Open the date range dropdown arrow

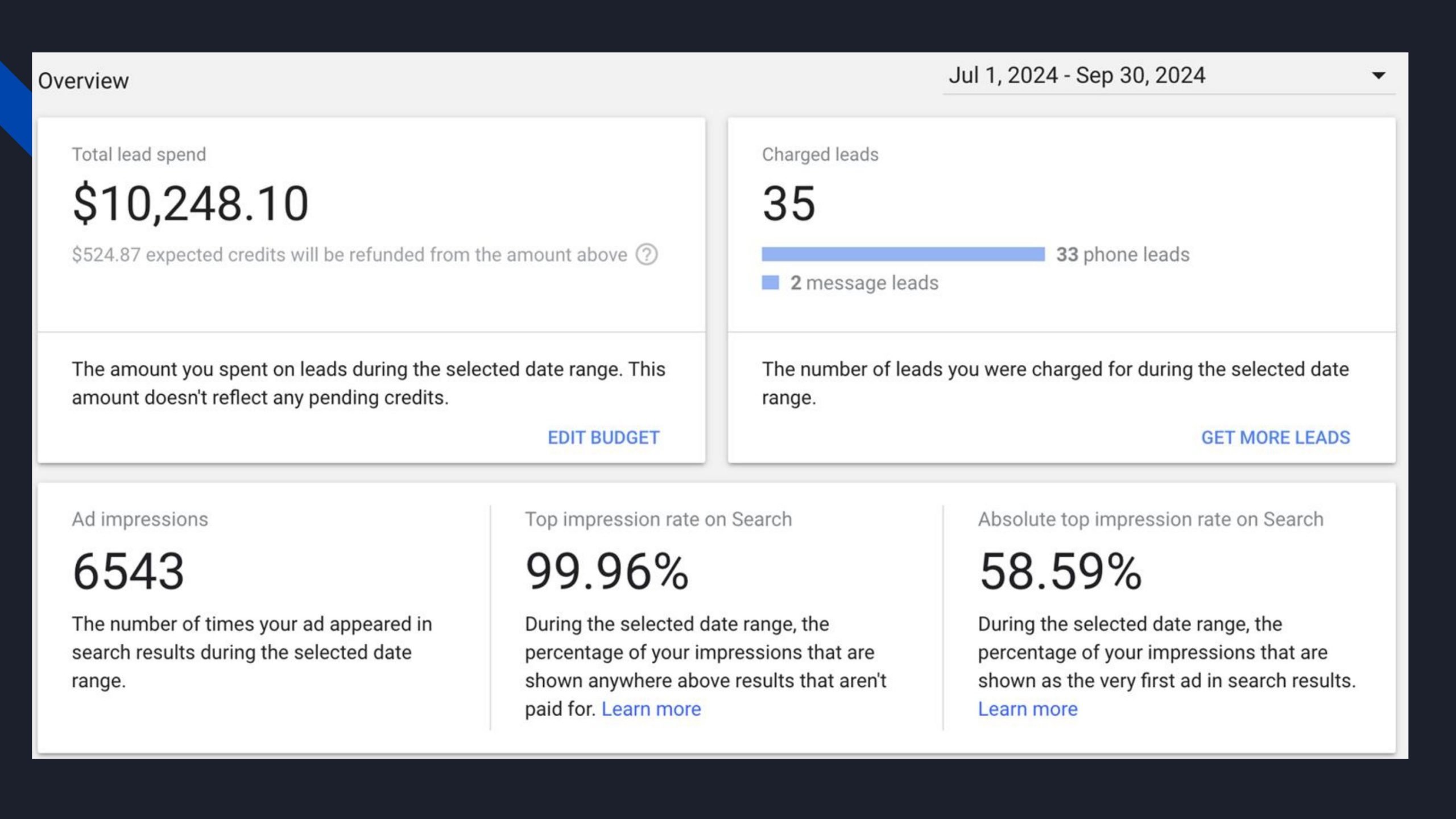pyautogui.click(x=1378, y=76)
